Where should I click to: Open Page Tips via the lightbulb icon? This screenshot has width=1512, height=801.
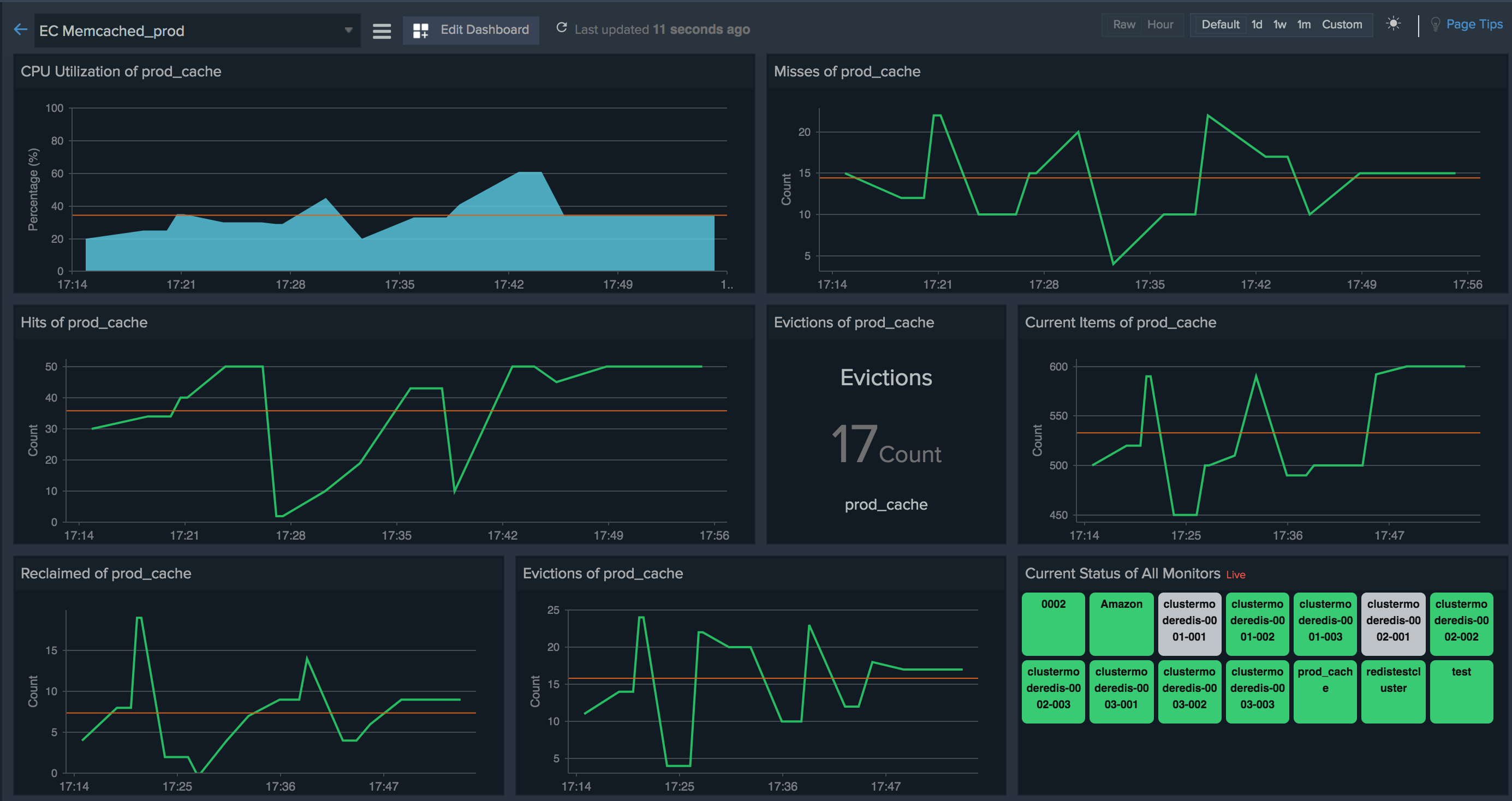pyautogui.click(x=1436, y=24)
